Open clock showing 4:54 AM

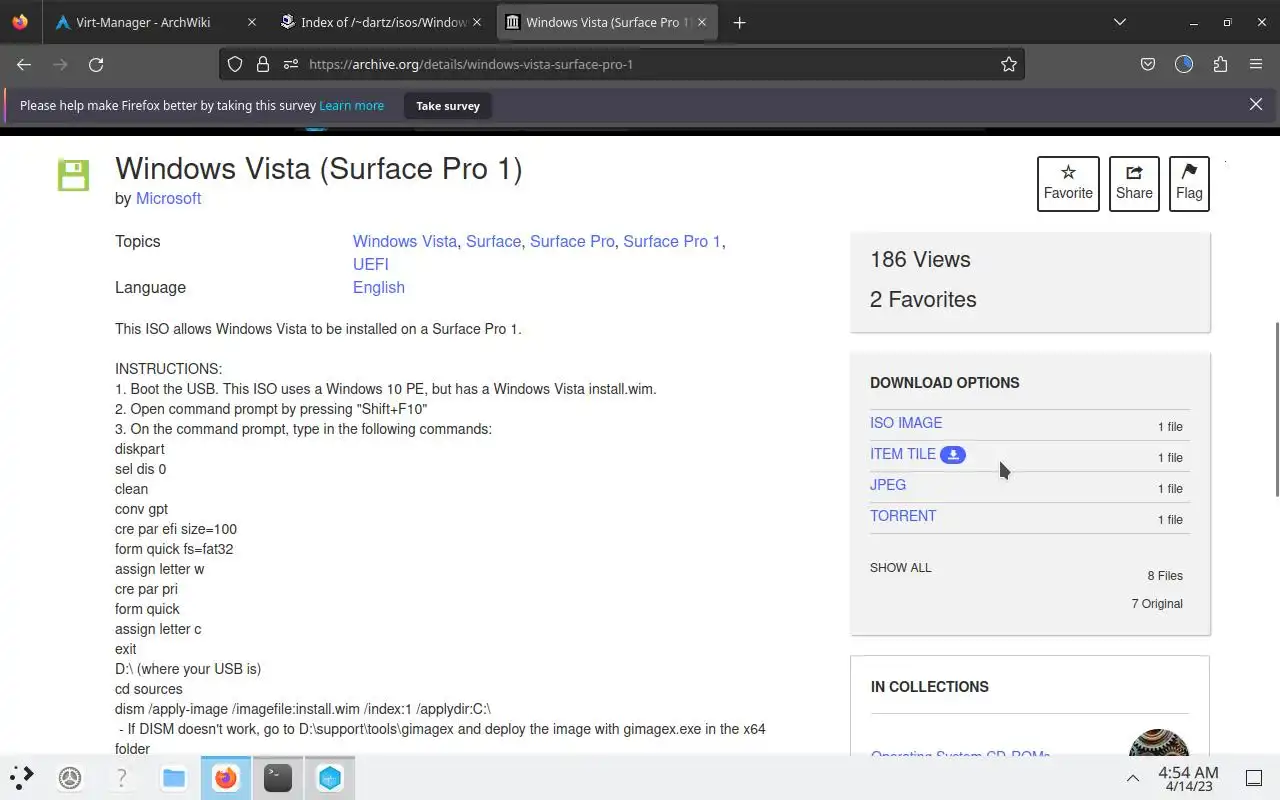pos(1188,779)
